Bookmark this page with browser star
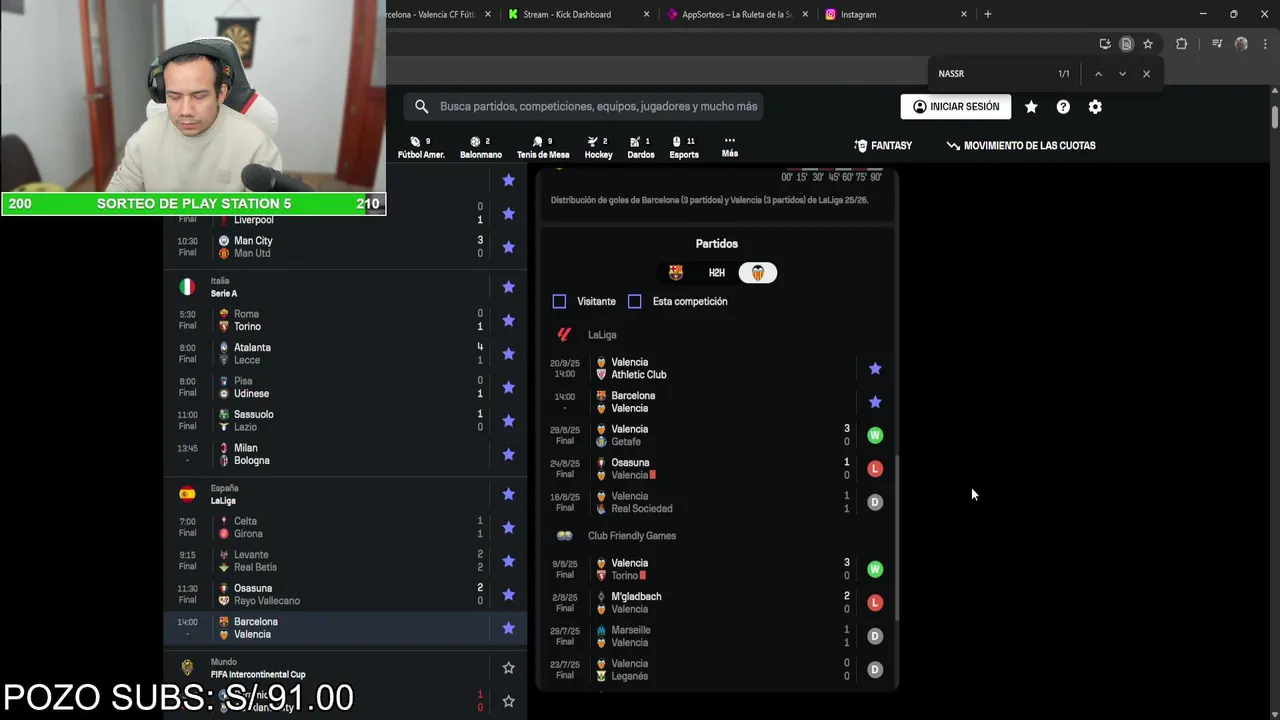This screenshot has width=1280, height=720. [x=1148, y=44]
